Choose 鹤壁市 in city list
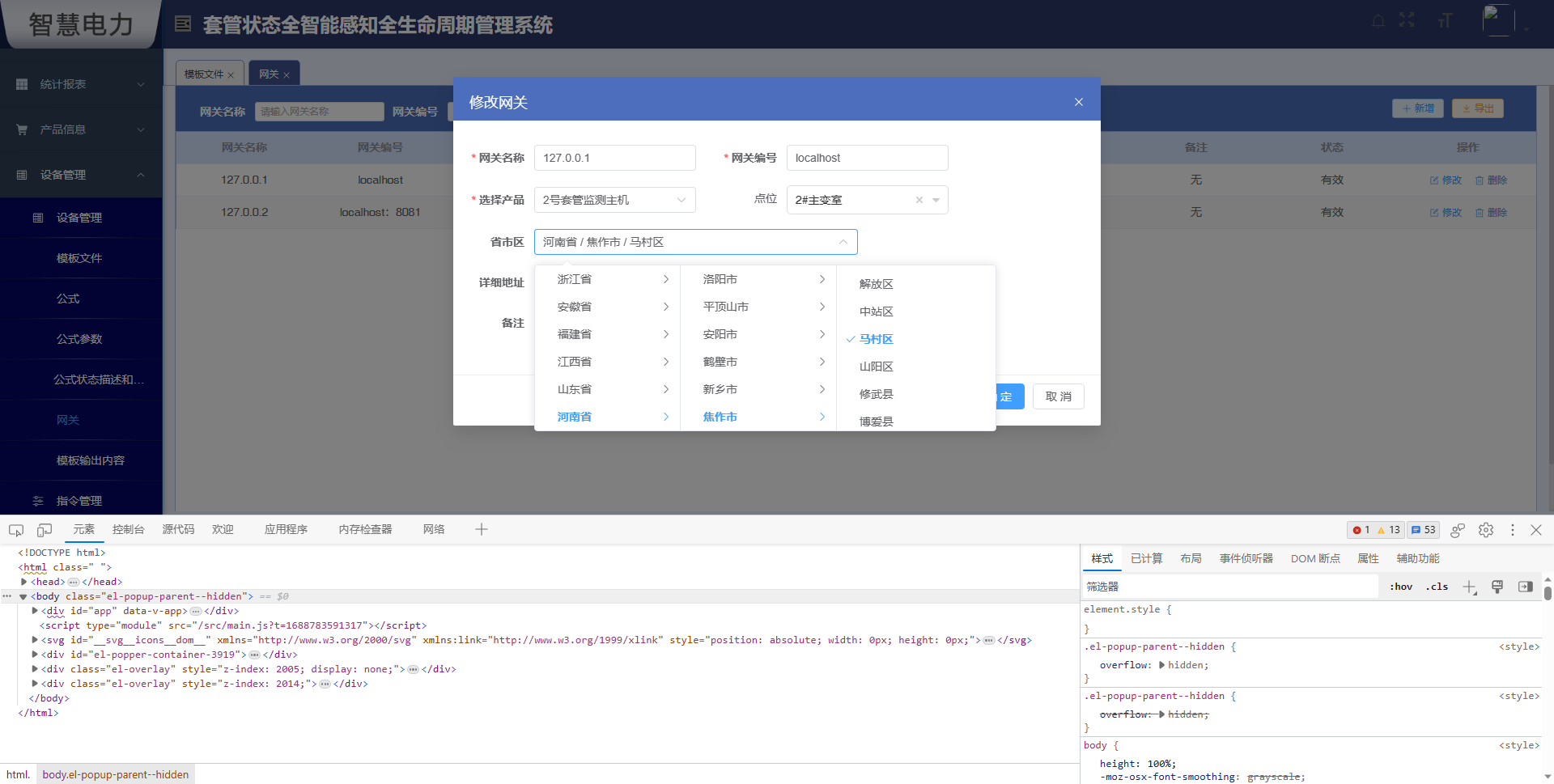The width and height of the screenshot is (1554, 784). pos(758,362)
